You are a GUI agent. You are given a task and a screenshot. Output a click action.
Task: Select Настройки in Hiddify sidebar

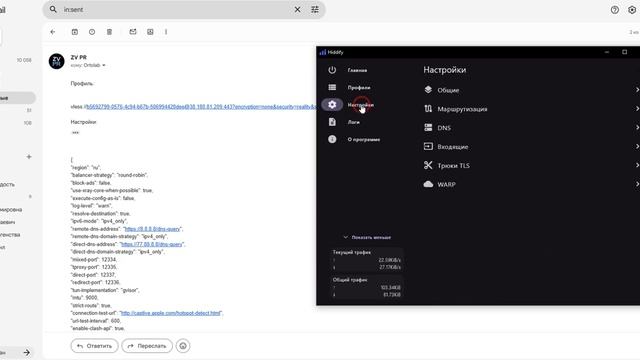click(360, 105)
